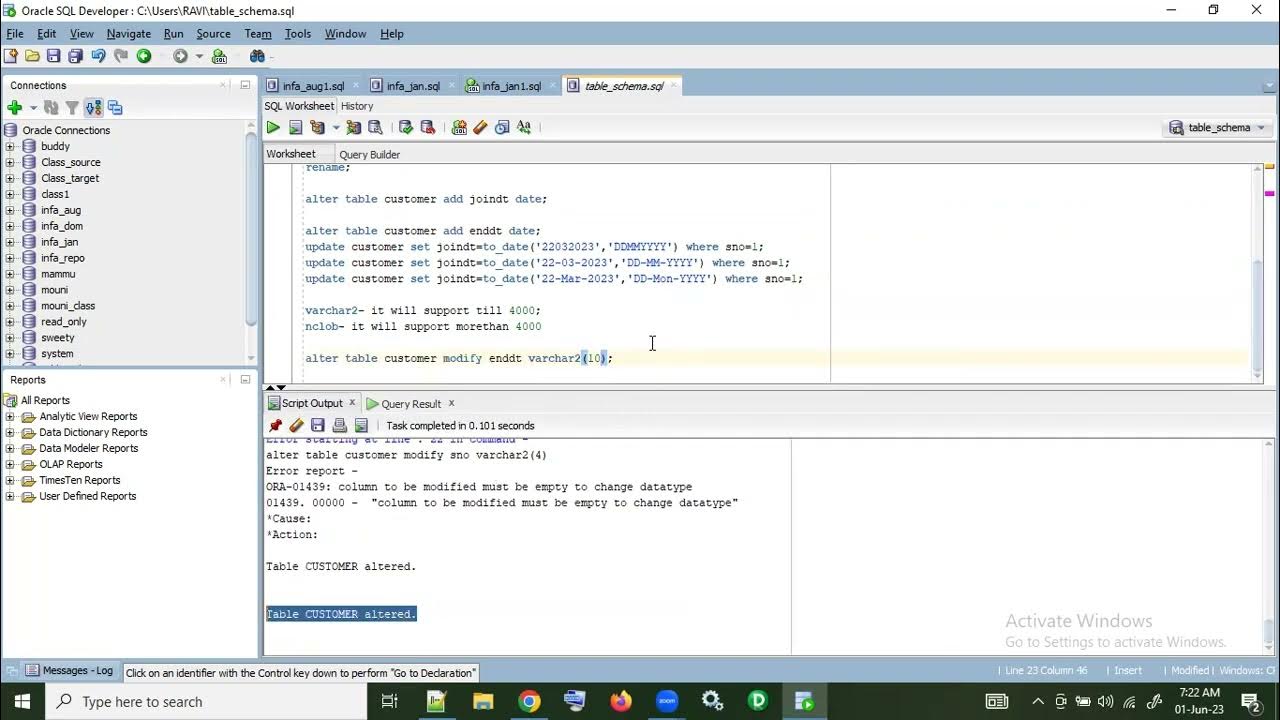Minimize the Connections panel

point(245,85)
